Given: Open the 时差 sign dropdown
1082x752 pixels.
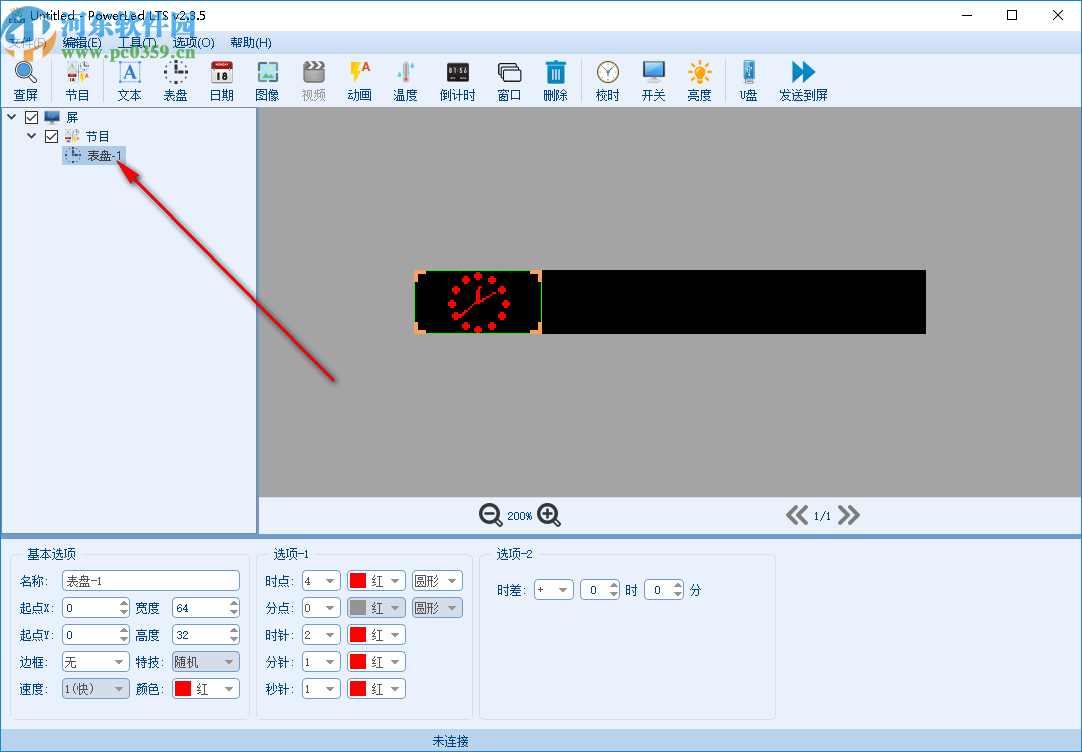Looking at the screenshot, I should coord(553,590).
